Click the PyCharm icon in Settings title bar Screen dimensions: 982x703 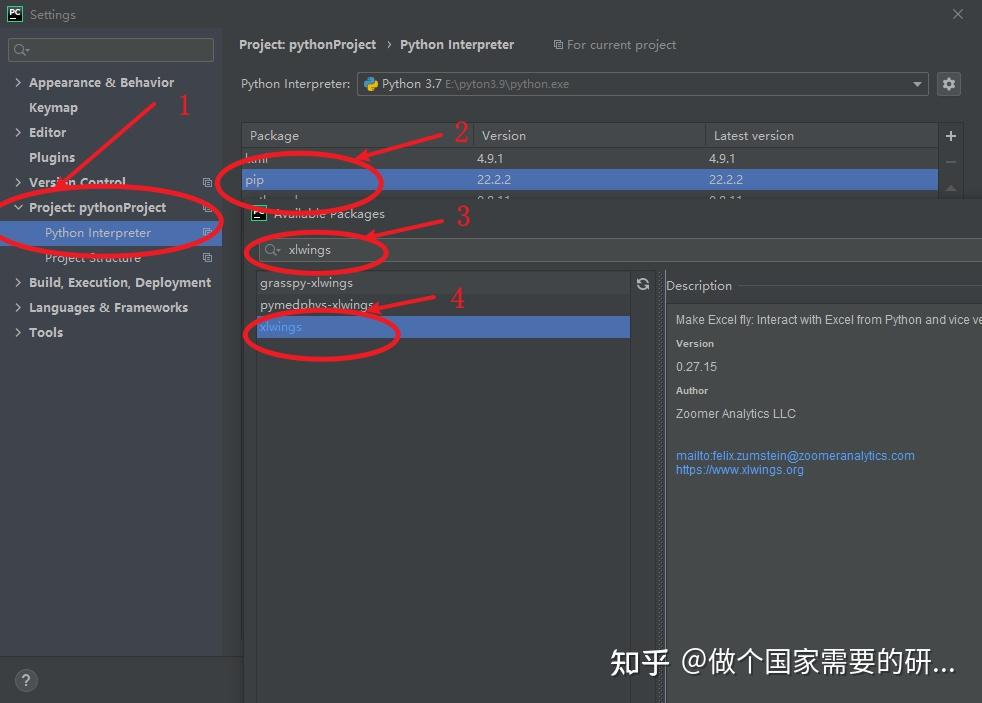pos(15,14)
